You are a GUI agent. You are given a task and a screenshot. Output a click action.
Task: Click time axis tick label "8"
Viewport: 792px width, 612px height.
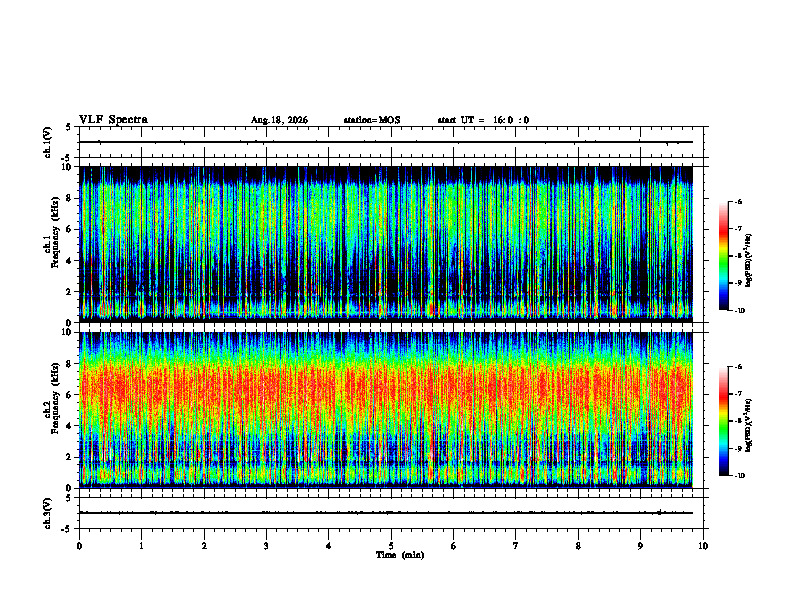(578, 546)
